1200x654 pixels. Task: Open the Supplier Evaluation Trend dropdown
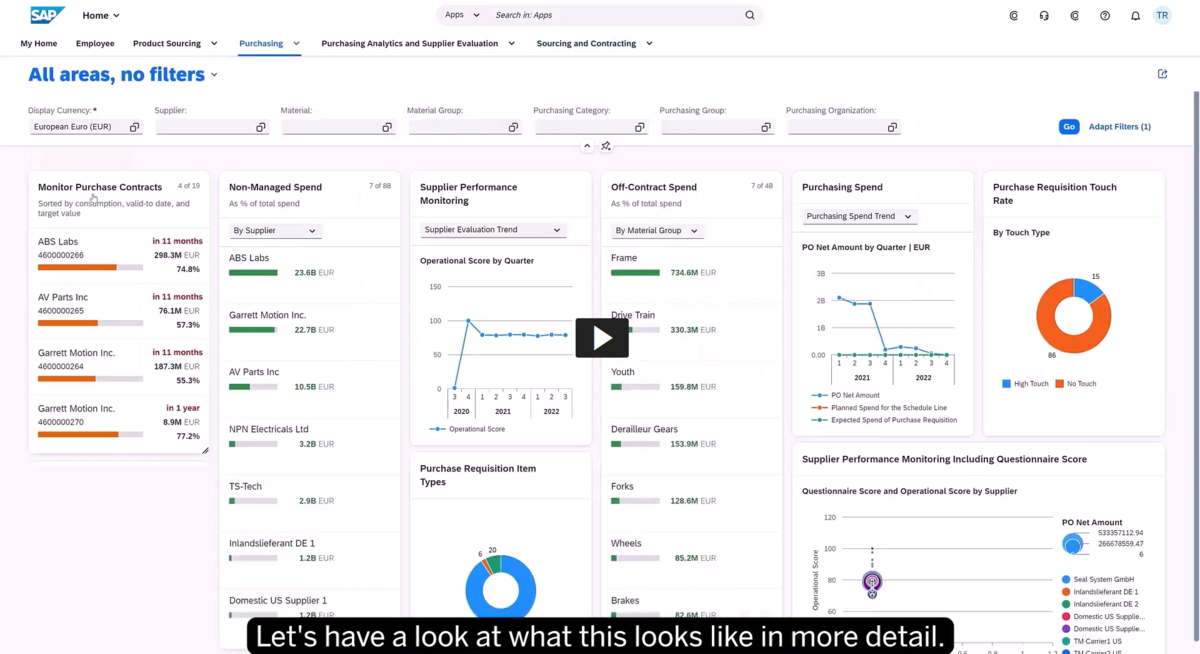point(493,230)
